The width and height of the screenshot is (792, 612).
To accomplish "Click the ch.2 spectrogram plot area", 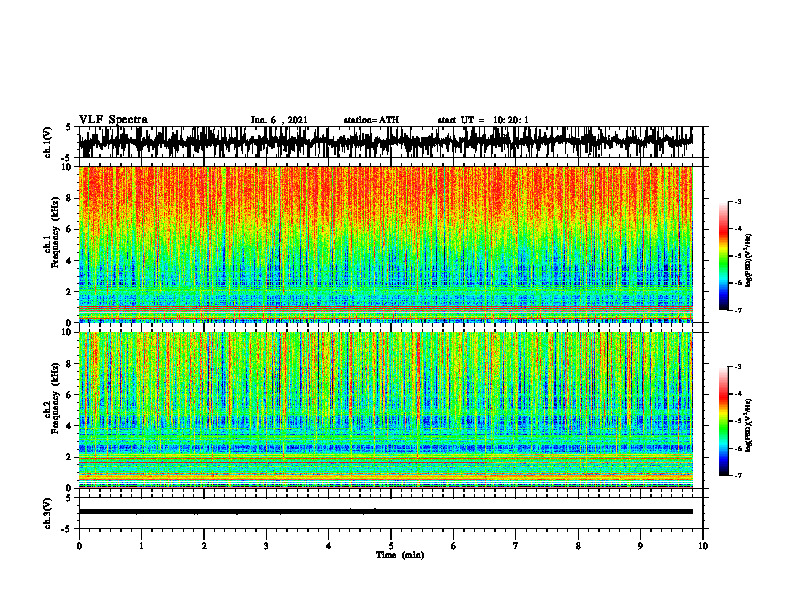I will [x=386, y=410].
